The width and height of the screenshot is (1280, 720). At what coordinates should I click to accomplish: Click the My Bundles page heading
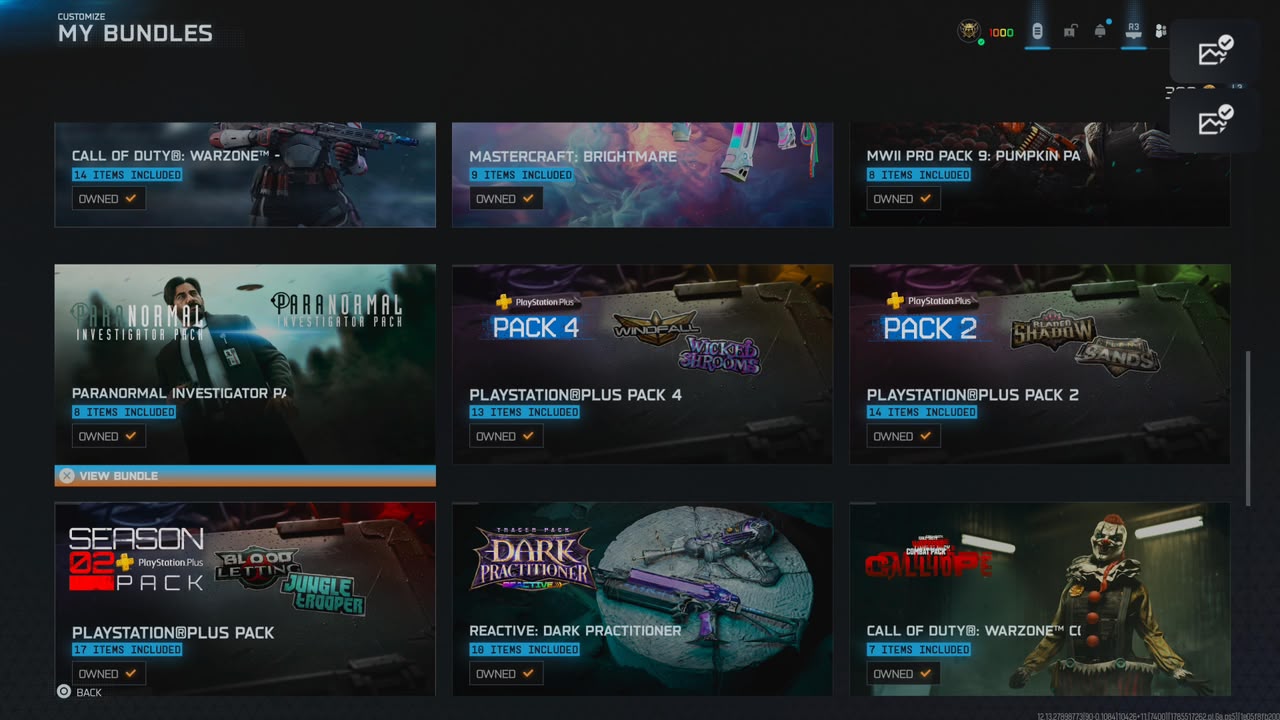[x=135, y=33]
